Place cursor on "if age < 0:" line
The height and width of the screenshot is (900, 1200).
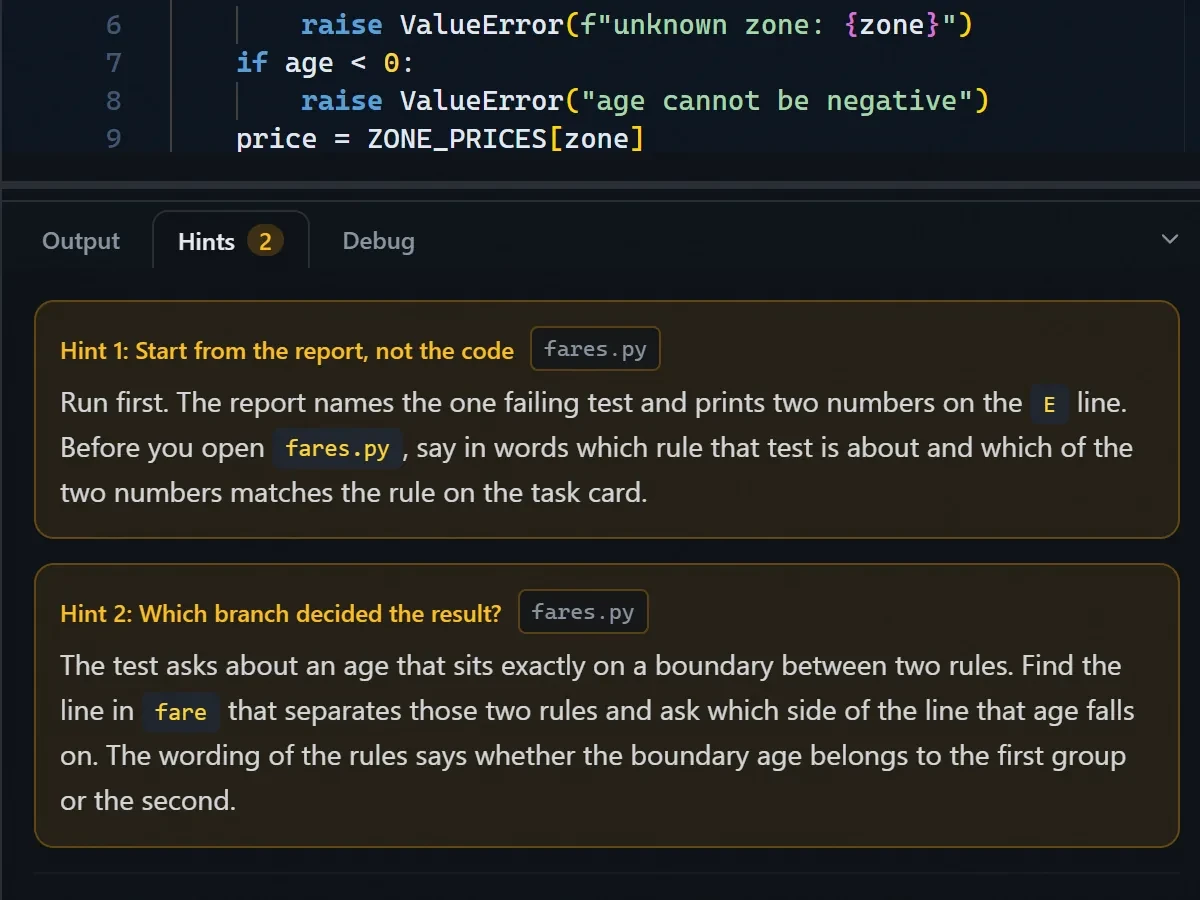click(x=325, y=62)
